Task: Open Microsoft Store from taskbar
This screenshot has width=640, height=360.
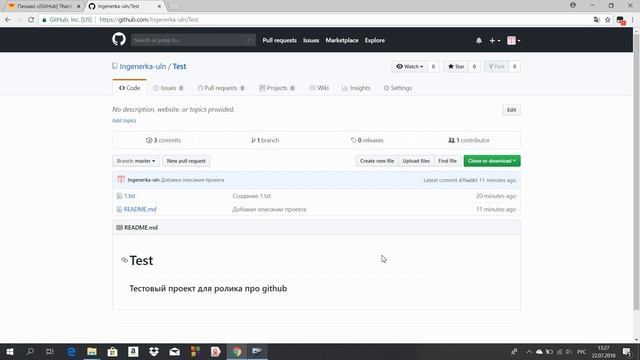Action: point(113,352)
